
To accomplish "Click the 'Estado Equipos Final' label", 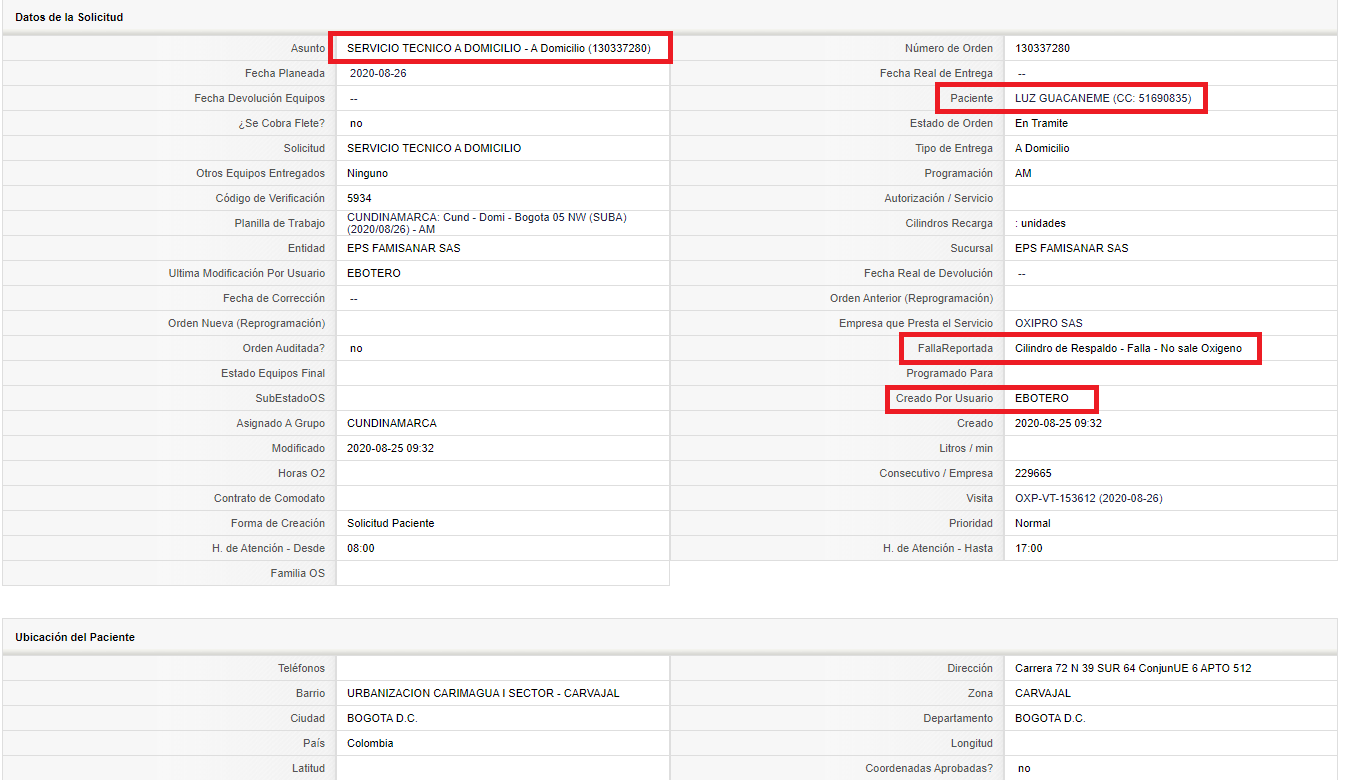I will coord(273,373).
